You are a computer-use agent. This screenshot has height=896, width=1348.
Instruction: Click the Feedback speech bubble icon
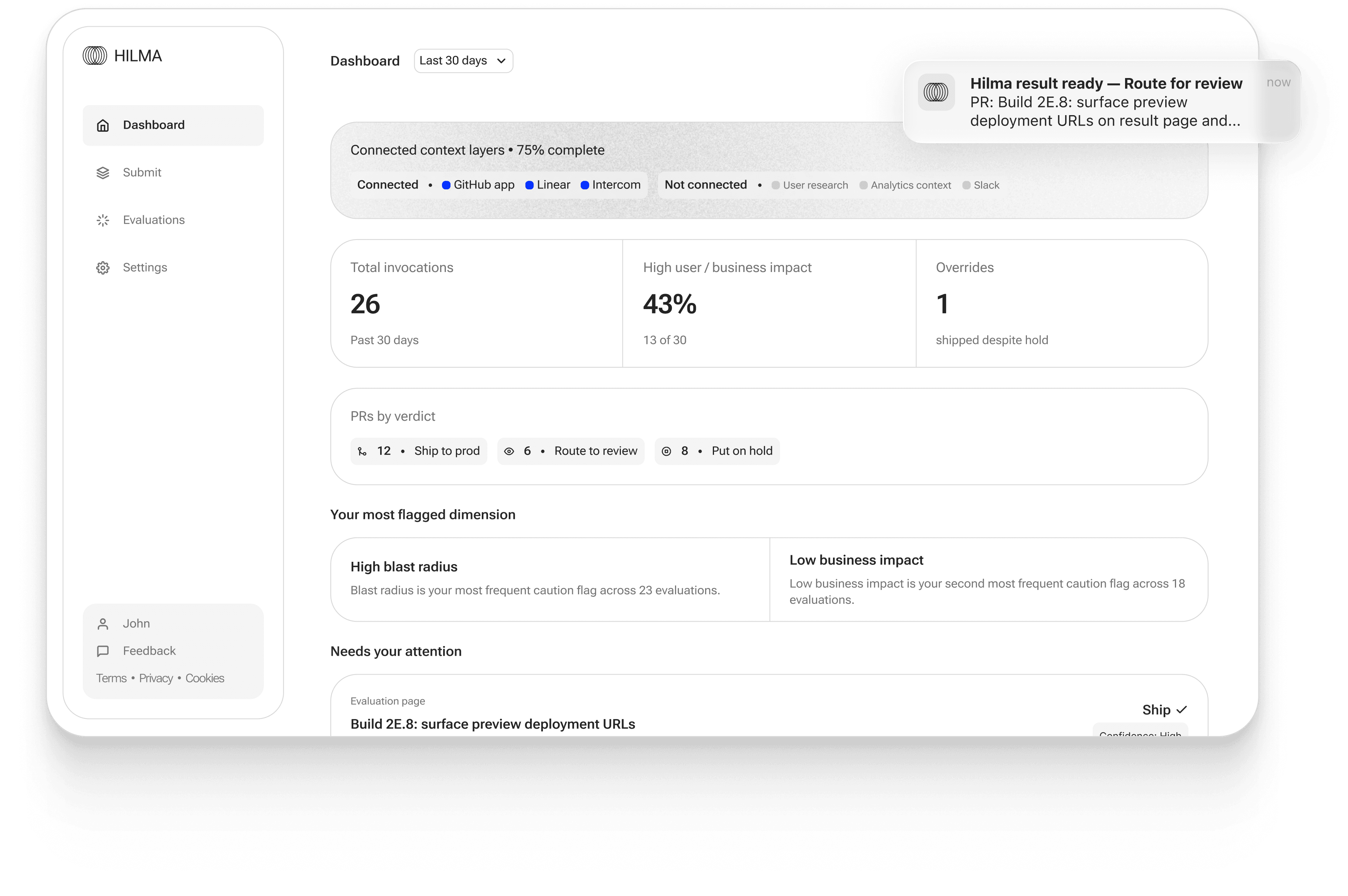[x=103, y=651]
